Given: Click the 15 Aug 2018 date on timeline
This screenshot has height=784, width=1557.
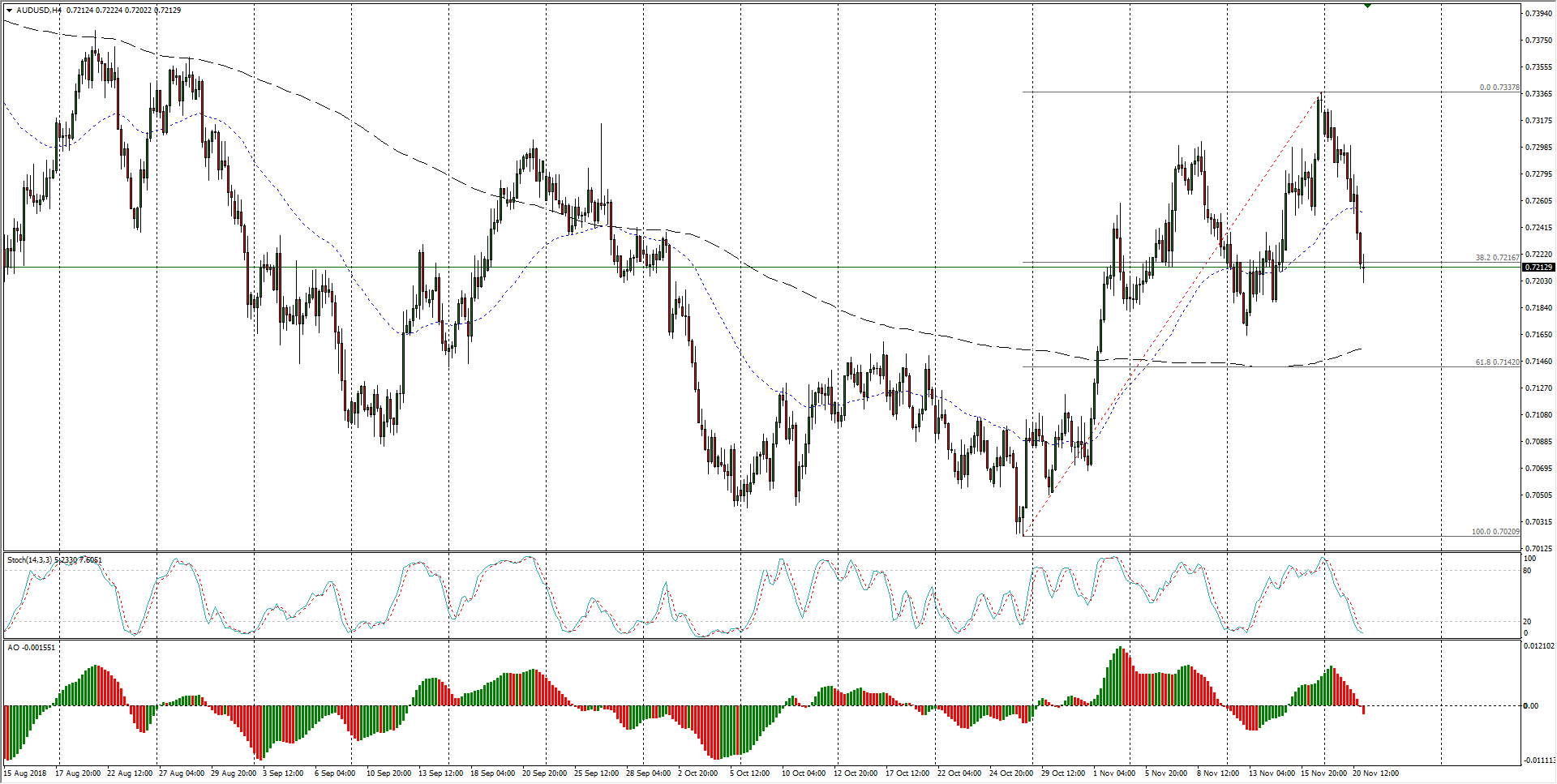Looking at the screenshot, I should 25,773.
